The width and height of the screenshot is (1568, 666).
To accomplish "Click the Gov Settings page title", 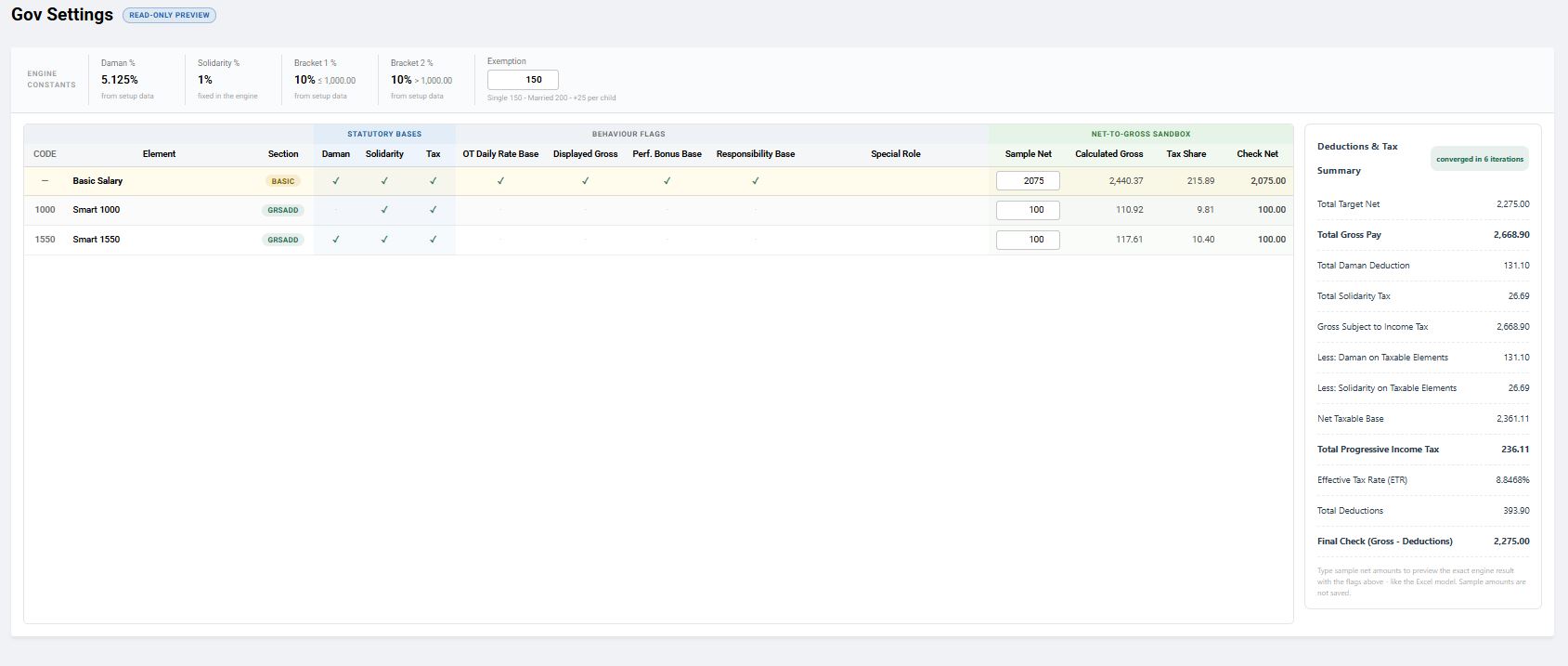I will (x=62, y=15).
